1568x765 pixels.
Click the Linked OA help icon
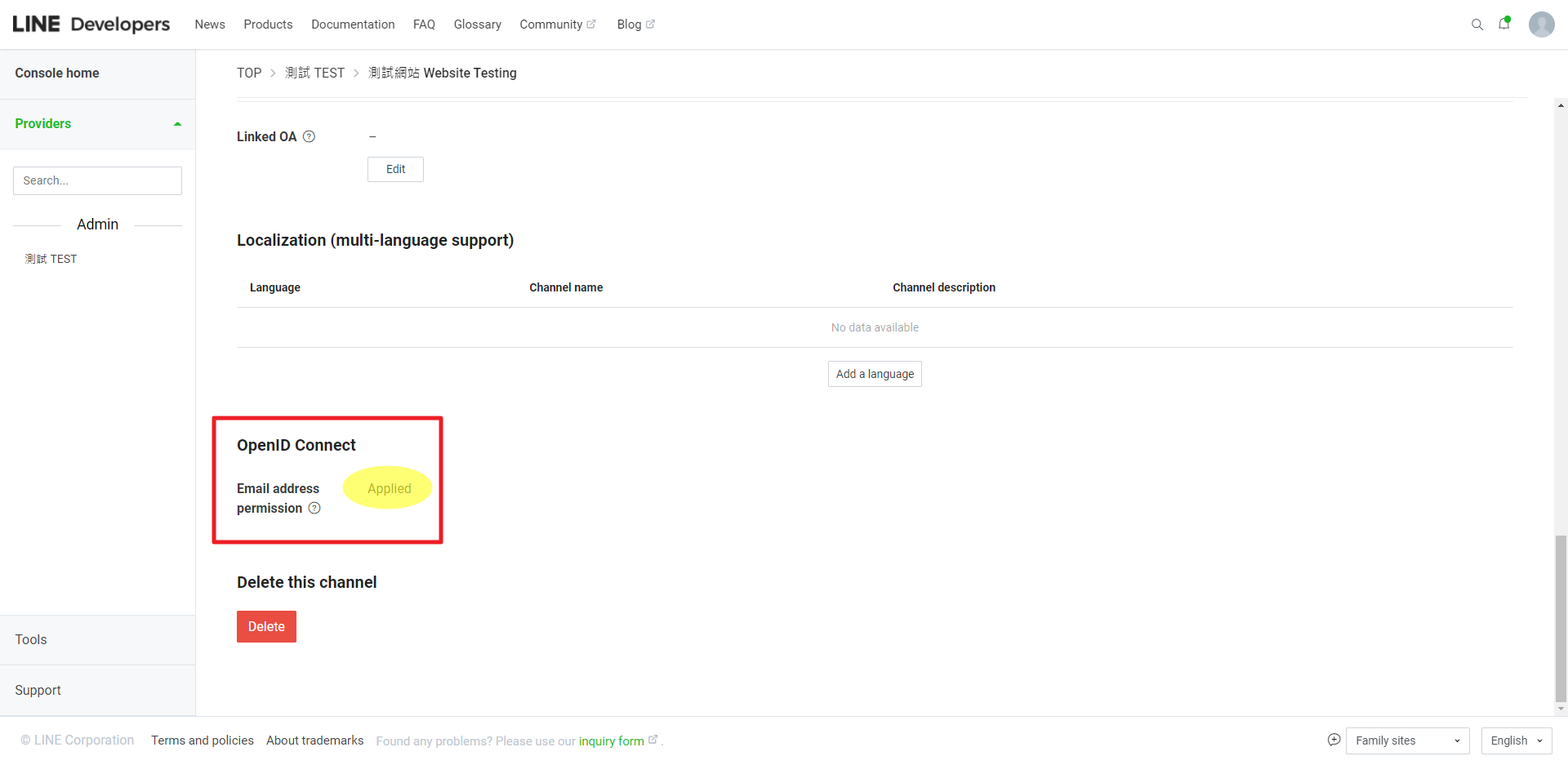(x=309, y=137)
